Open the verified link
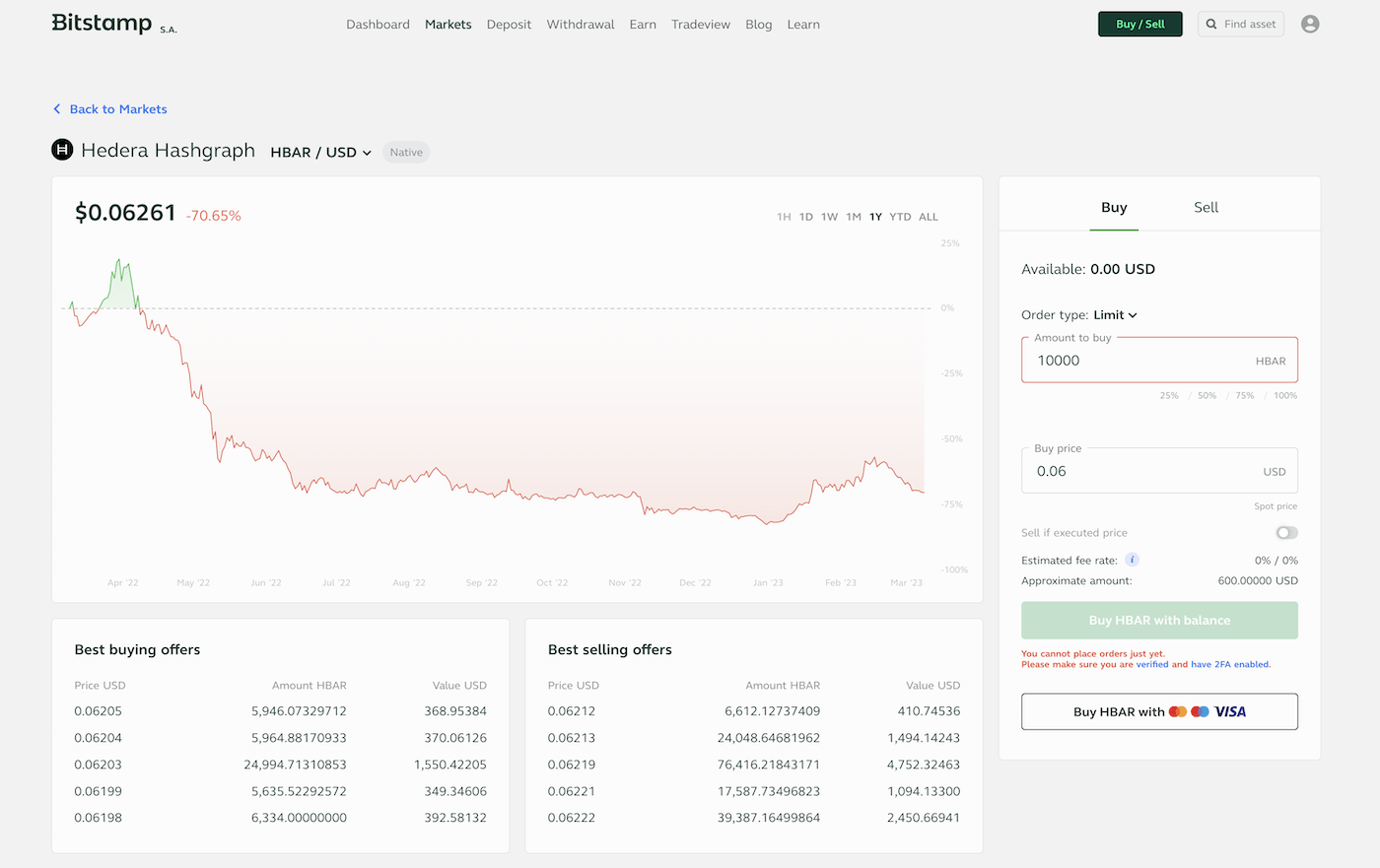 pos(1152,664)
